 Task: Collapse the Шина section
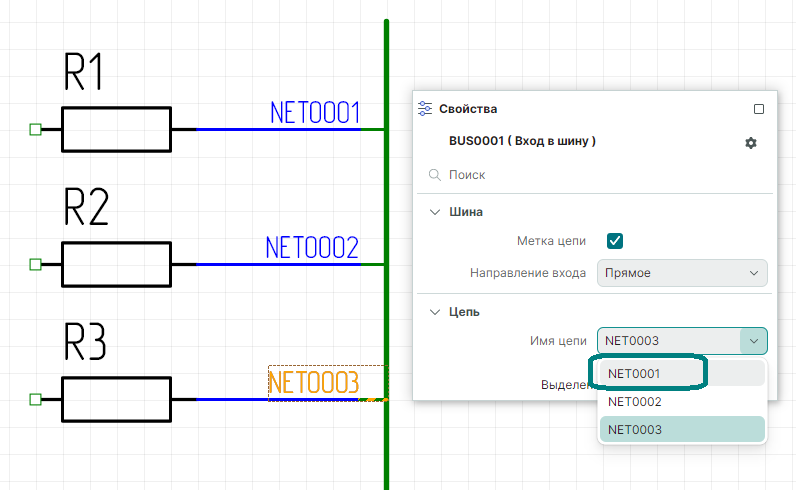tap(435, 212)
